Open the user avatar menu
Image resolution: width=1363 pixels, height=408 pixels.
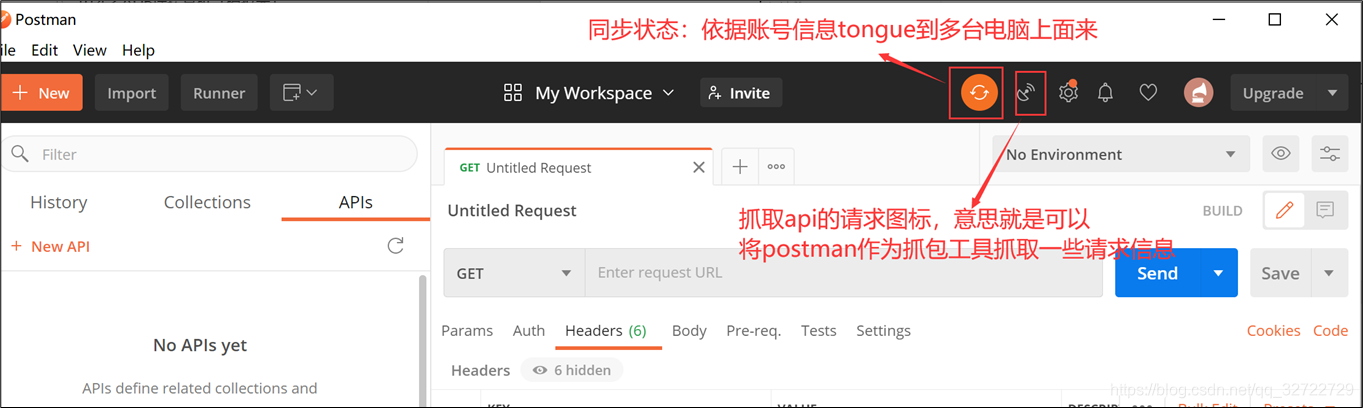point(1199,93)
